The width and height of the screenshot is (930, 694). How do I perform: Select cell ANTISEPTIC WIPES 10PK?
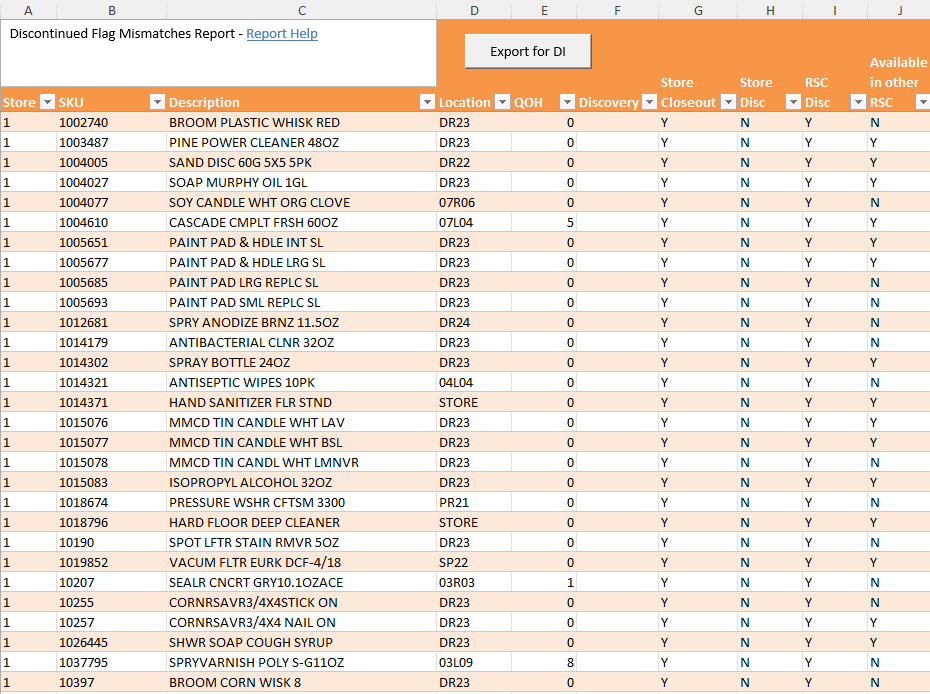(x=301, y=383)
